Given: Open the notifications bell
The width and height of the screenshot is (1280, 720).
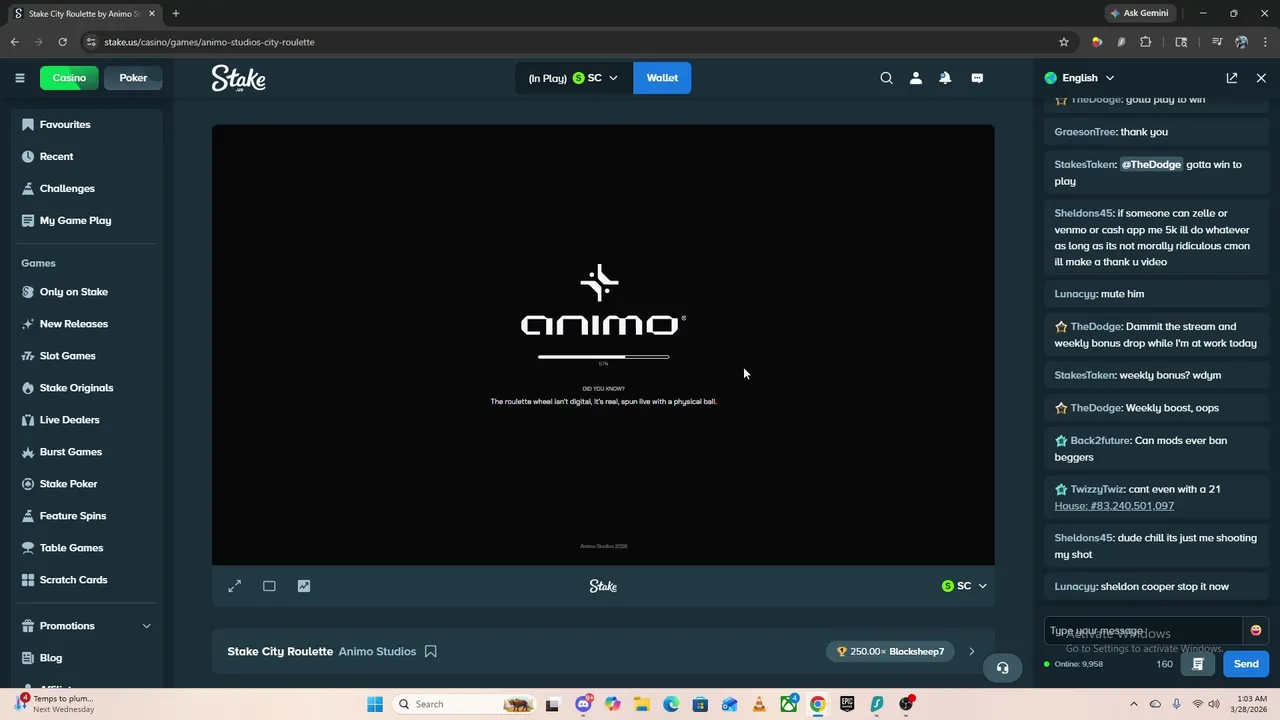Looking at the screenshot, I should click(x=945, y=78).
